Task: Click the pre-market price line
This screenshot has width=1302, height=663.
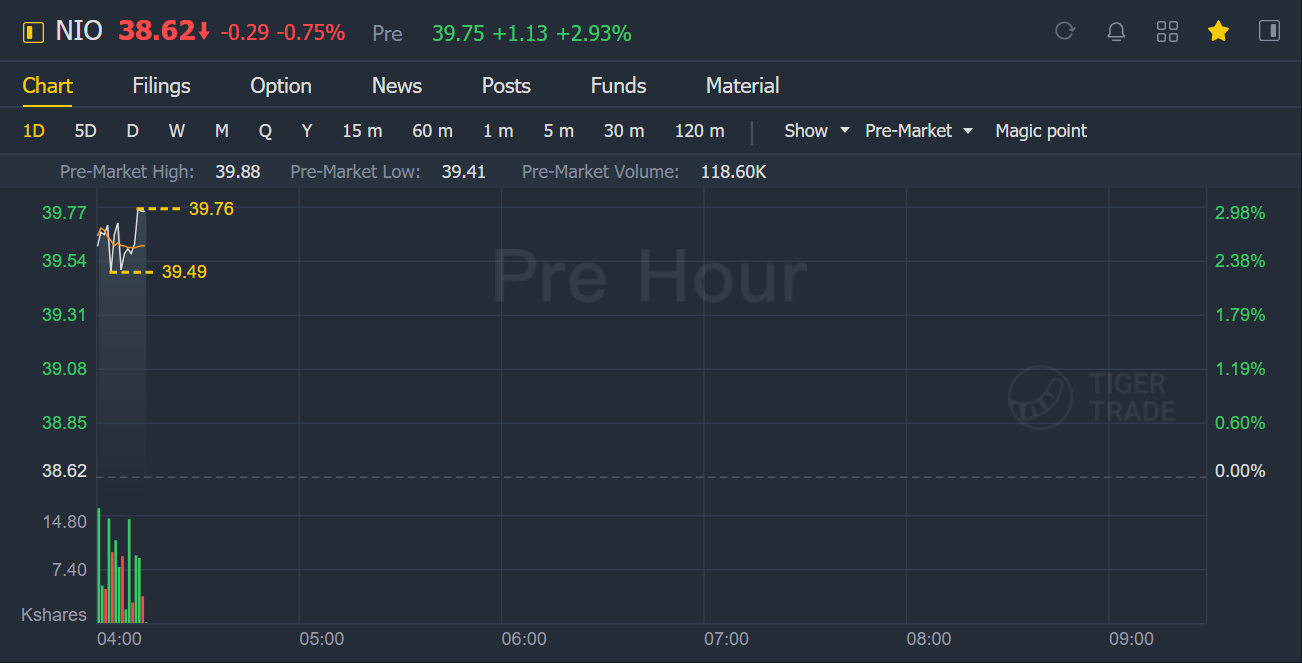Action: click(x=121, y=240)
